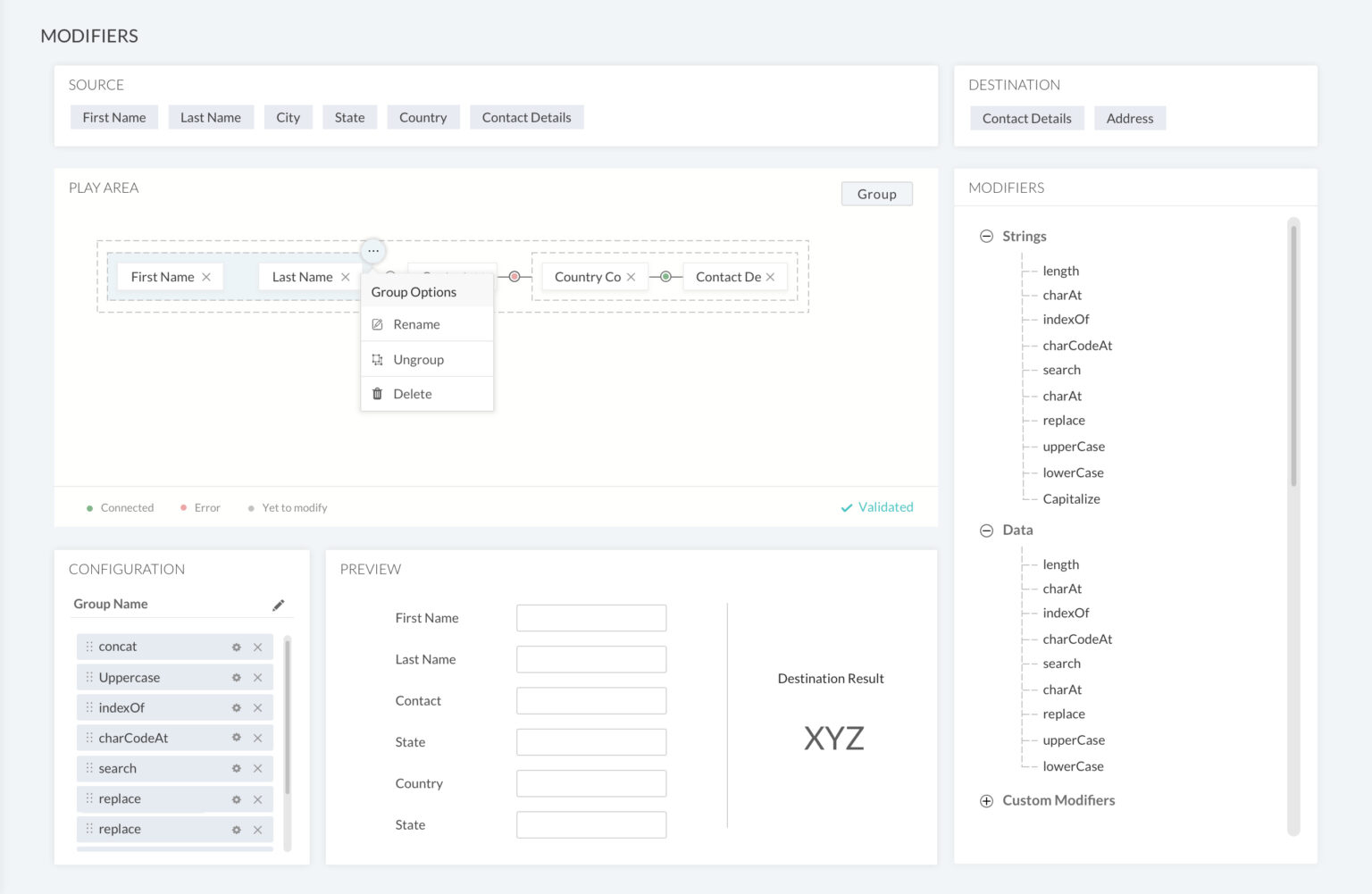Click the three-dot group options icon
This screenshot has height=894, width=1372.
373,251
